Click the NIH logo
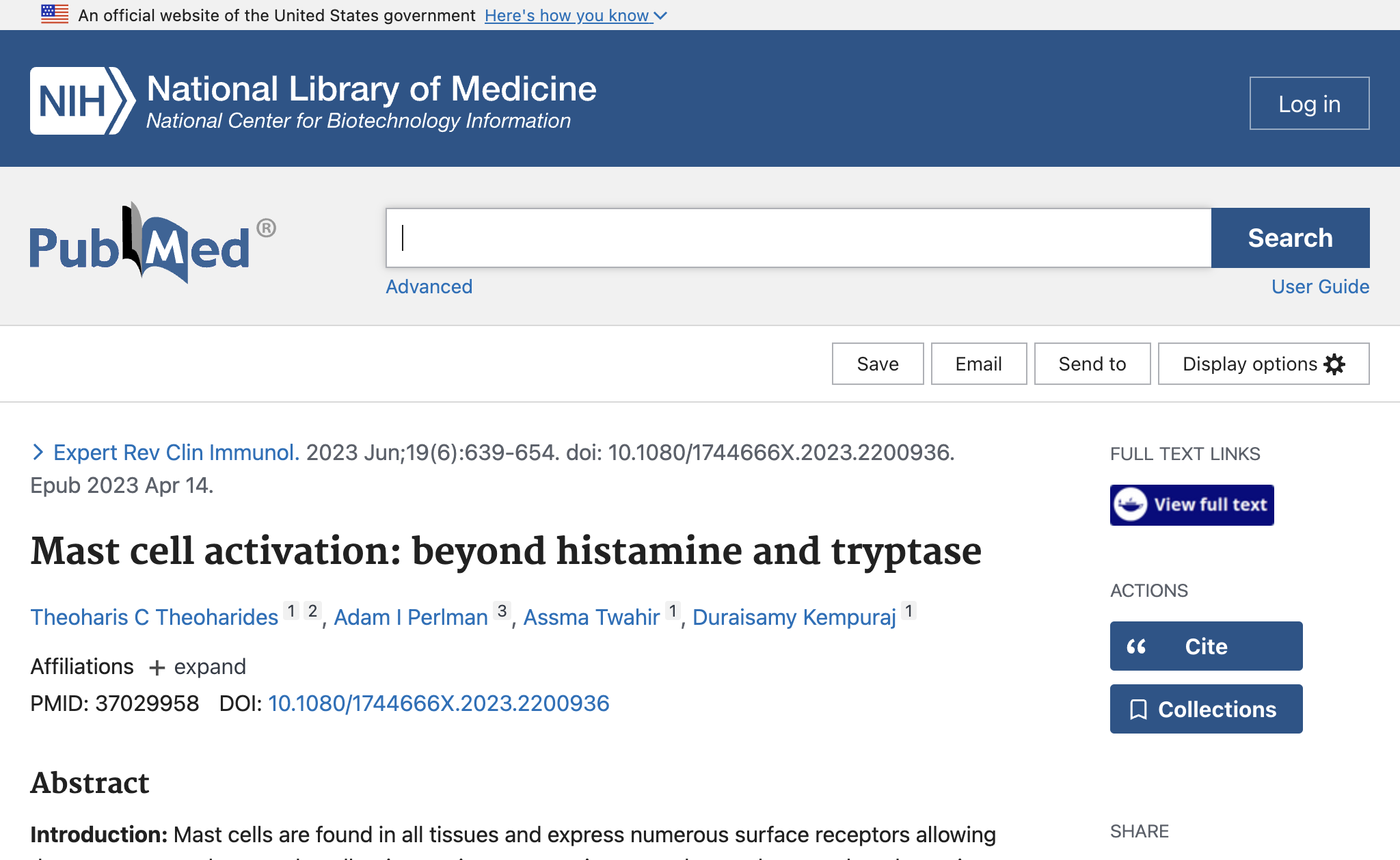 [83, 100]
